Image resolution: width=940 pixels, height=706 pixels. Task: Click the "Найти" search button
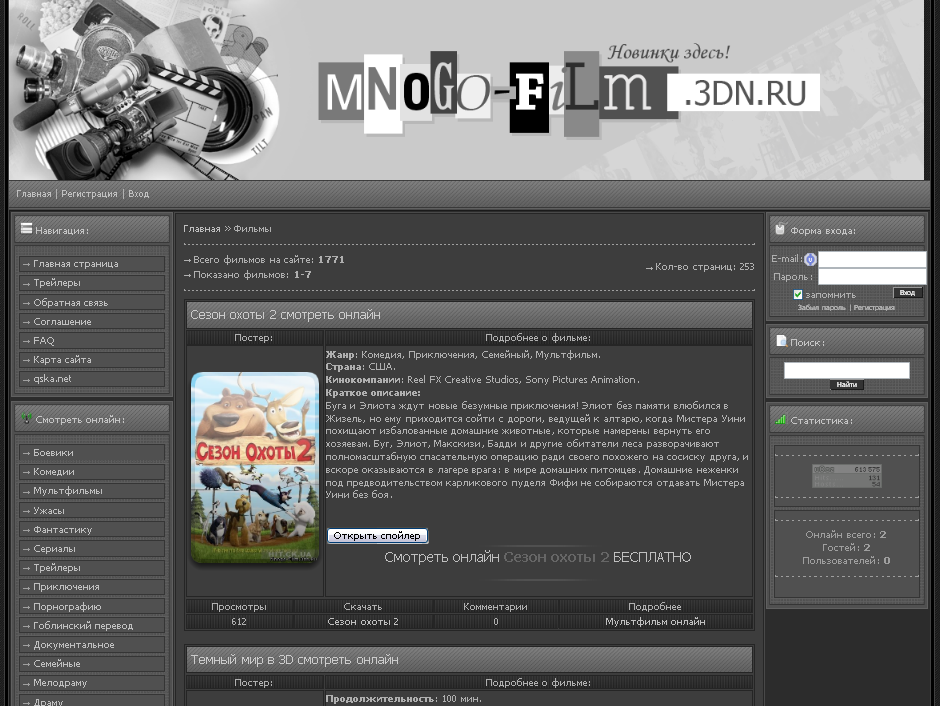(846, 385)
